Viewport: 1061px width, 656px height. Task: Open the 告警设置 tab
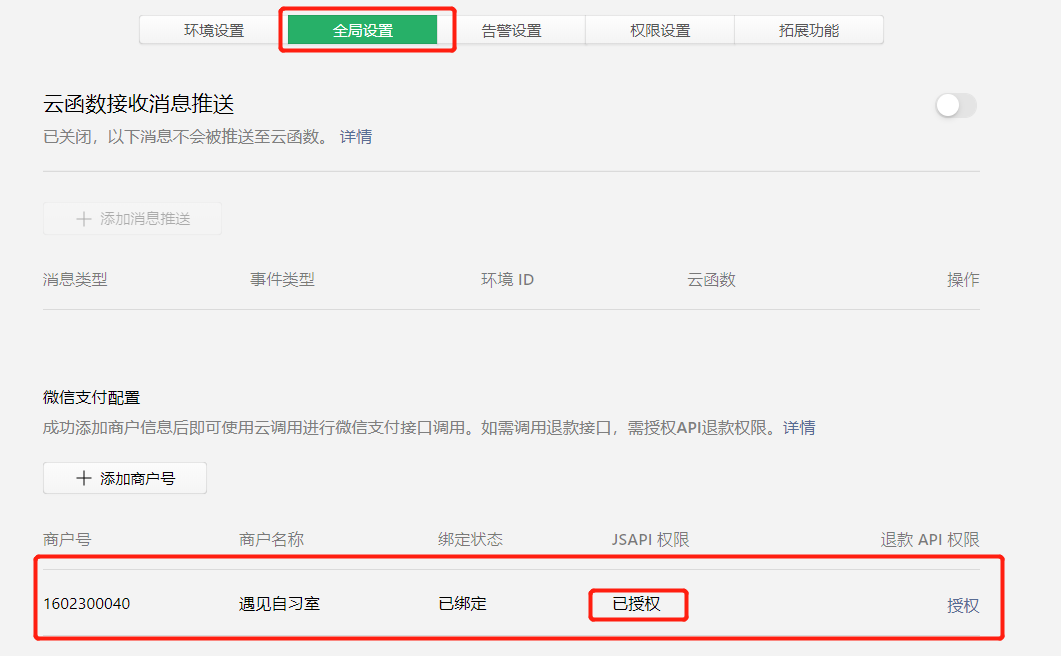pyautogui.click(x=511, y=30)
